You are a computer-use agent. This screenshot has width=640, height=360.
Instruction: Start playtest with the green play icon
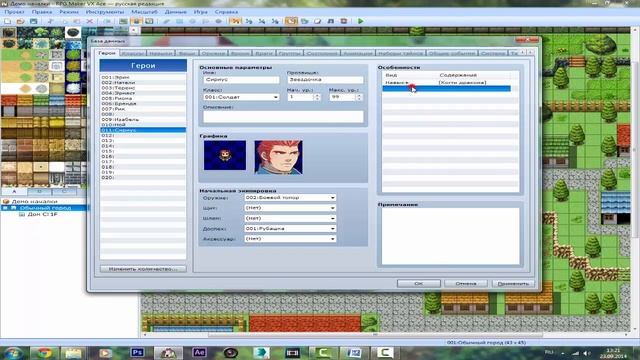tap(360, 21)
